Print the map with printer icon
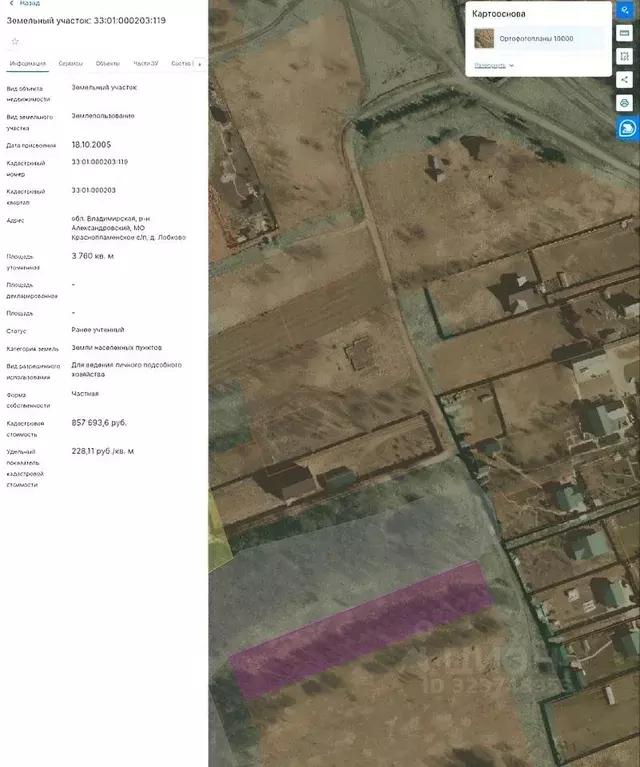This screenshot has height=767, width=640. [x=625, y=103]
